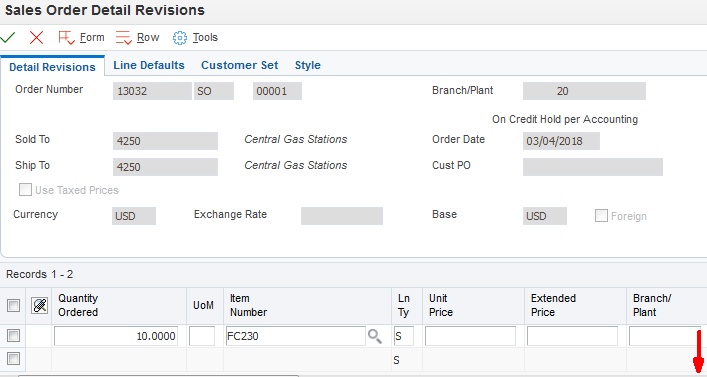Click the grid attachment paperclip icon
The height and width of the screenshot is (377, 707).
click(x=40, y=305)
